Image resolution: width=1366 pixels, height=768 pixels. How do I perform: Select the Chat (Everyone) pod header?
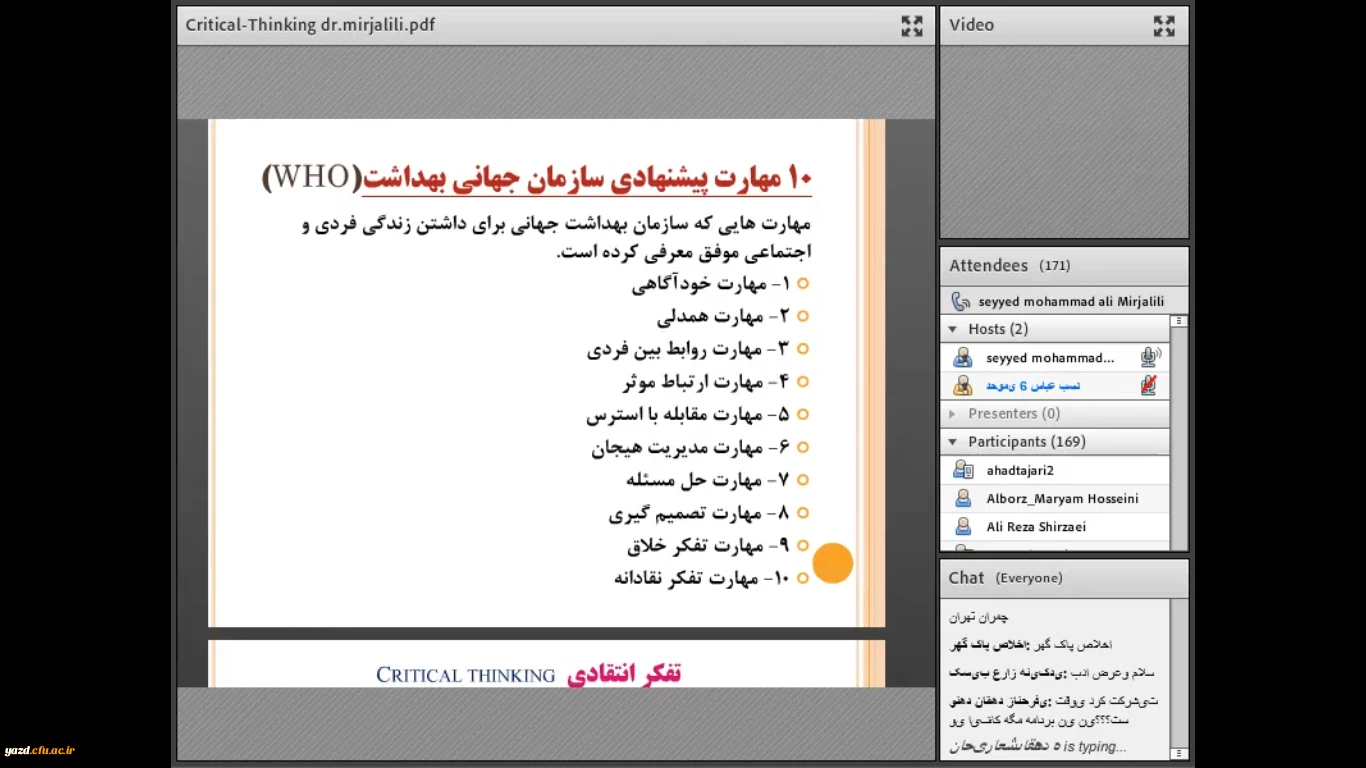[x=1064, y=578]
